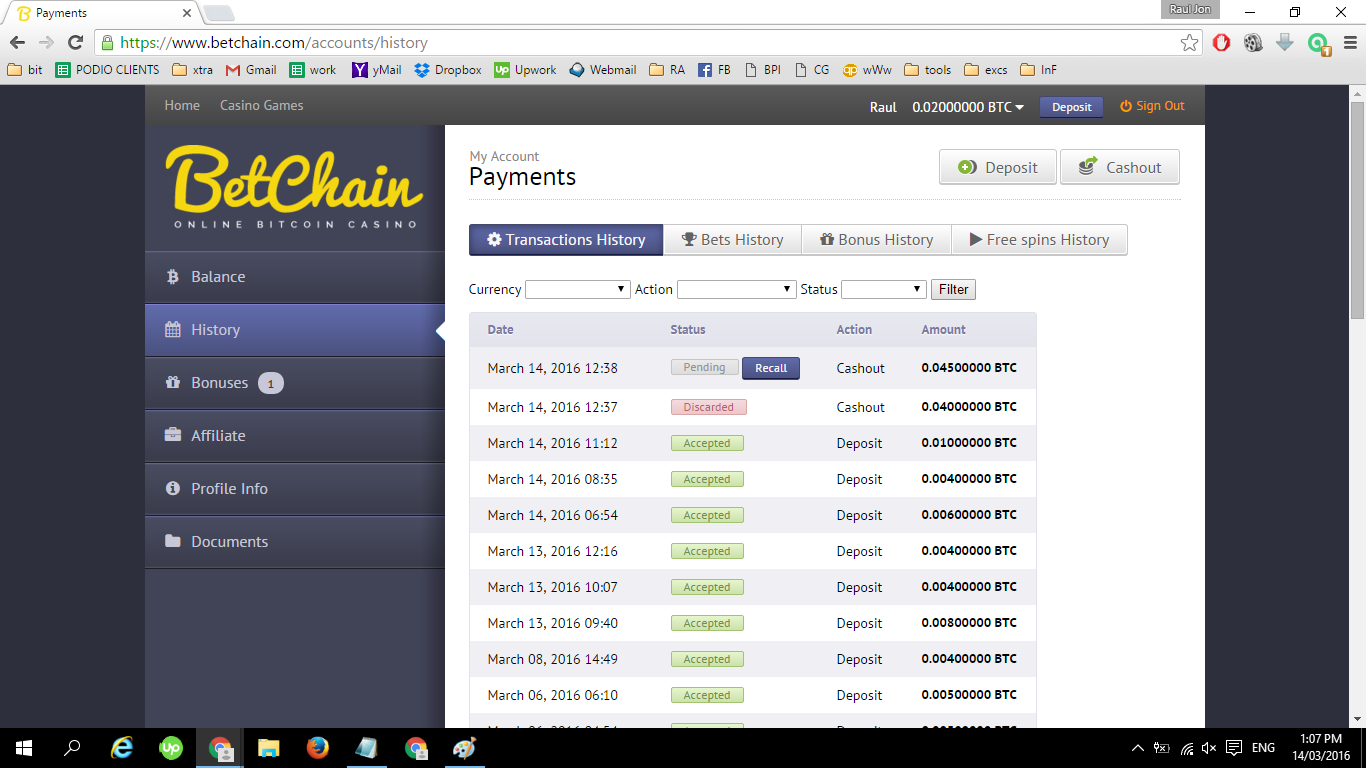Open History in the sidebar
1366x768 pixels.
click(x=295, y=330)
